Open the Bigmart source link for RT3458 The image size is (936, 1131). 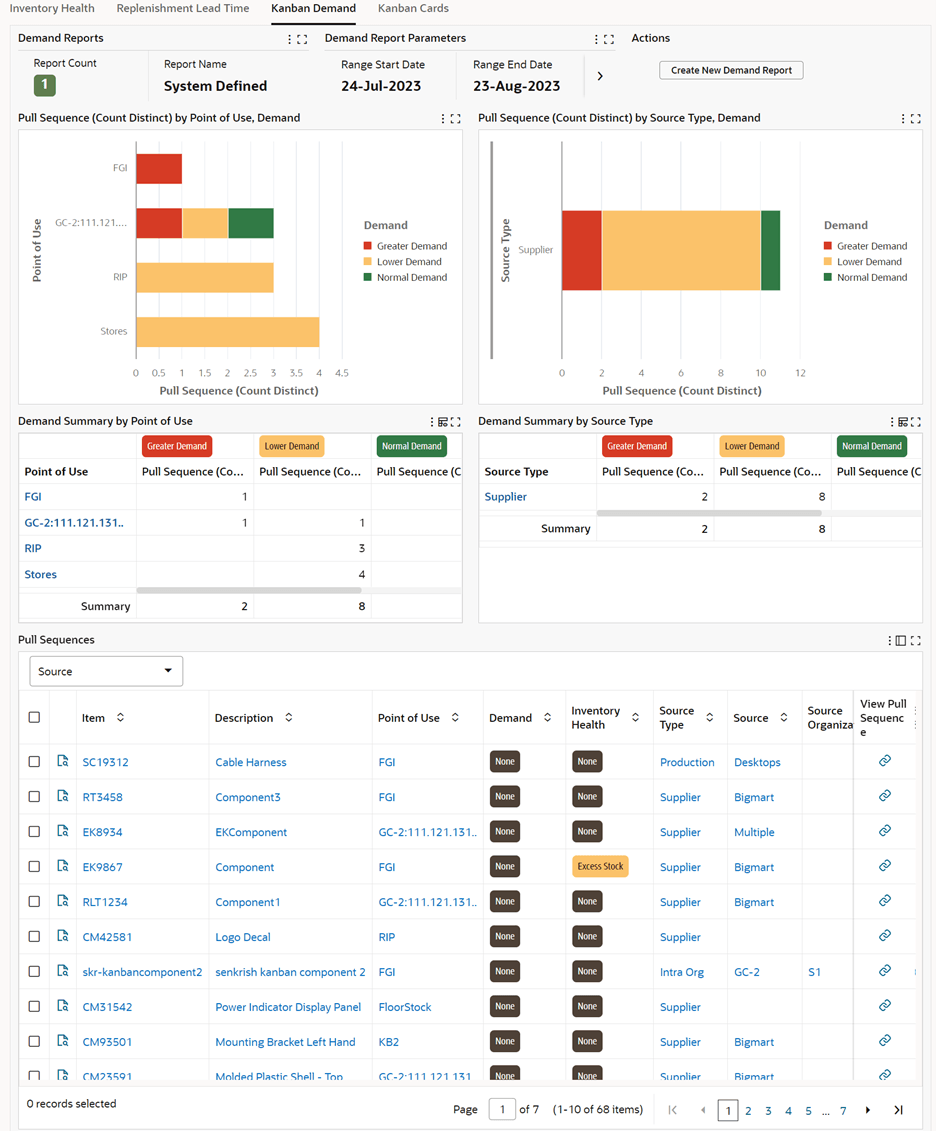click(x=754, y=798)
